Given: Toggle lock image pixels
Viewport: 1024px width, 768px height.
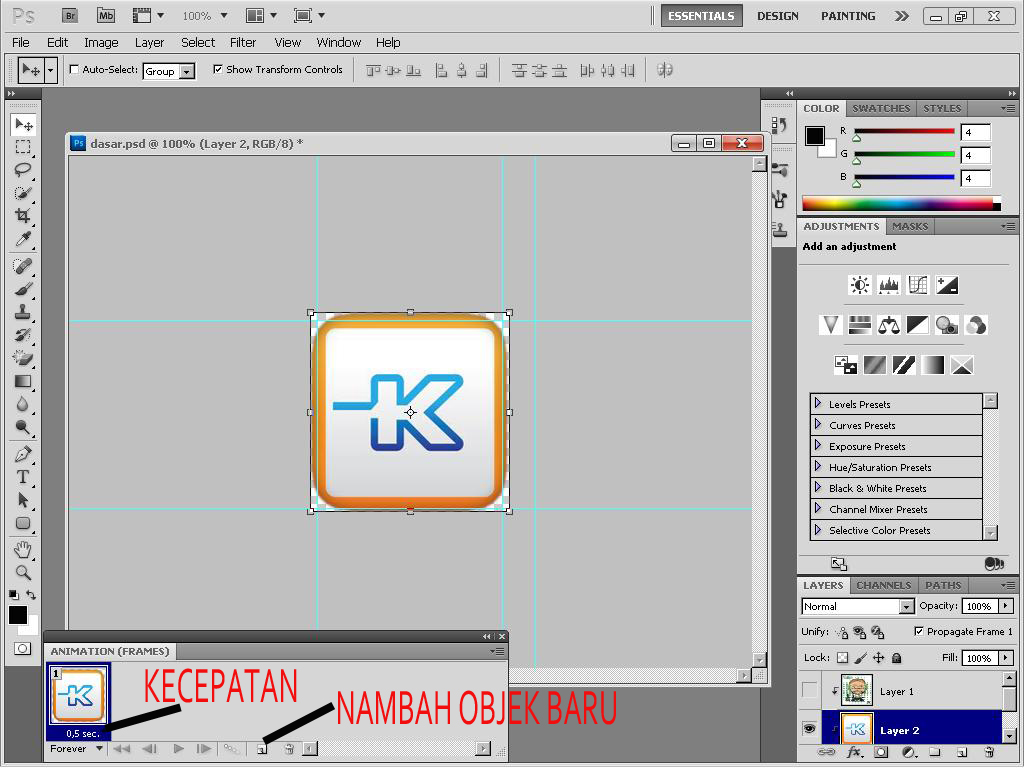Looking at the screenshot, I should click(861, 658).
